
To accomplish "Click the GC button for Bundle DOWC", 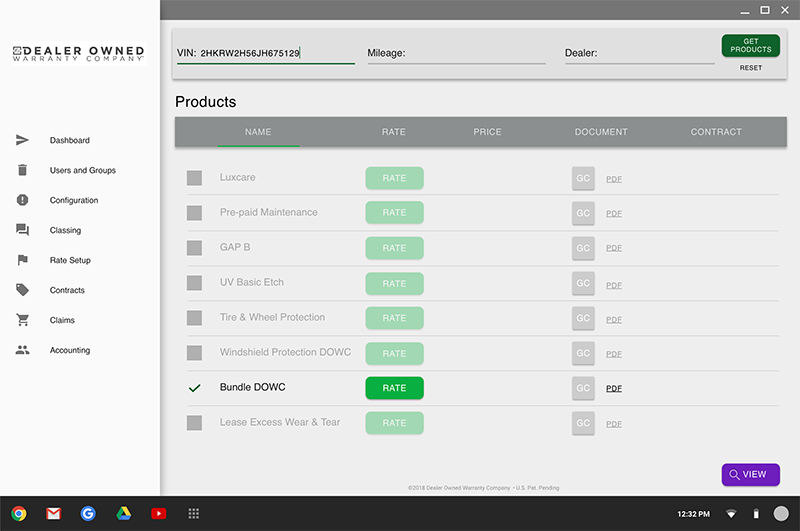I will coord(583,388).
